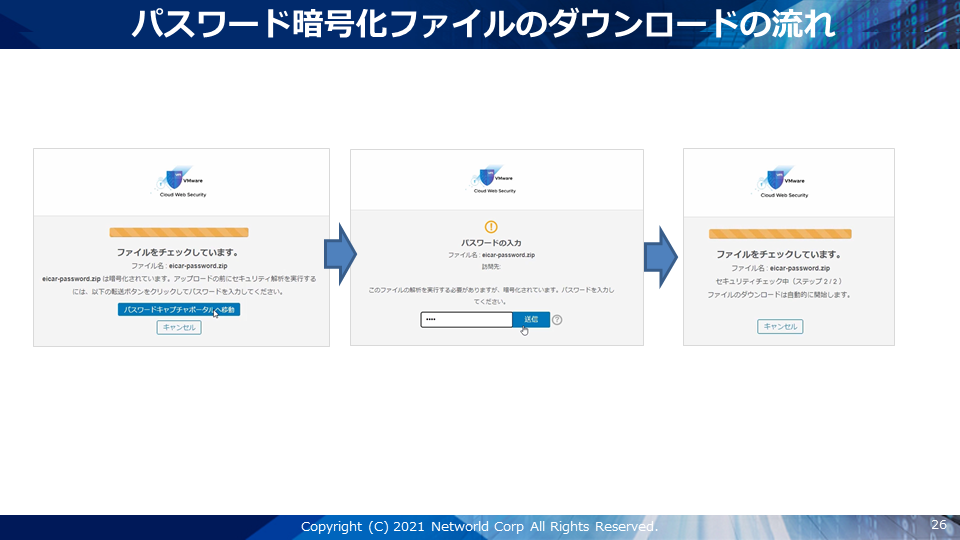Click the slide page number 26
This screenshot has height=540, width=960.
tap(939, 525)
